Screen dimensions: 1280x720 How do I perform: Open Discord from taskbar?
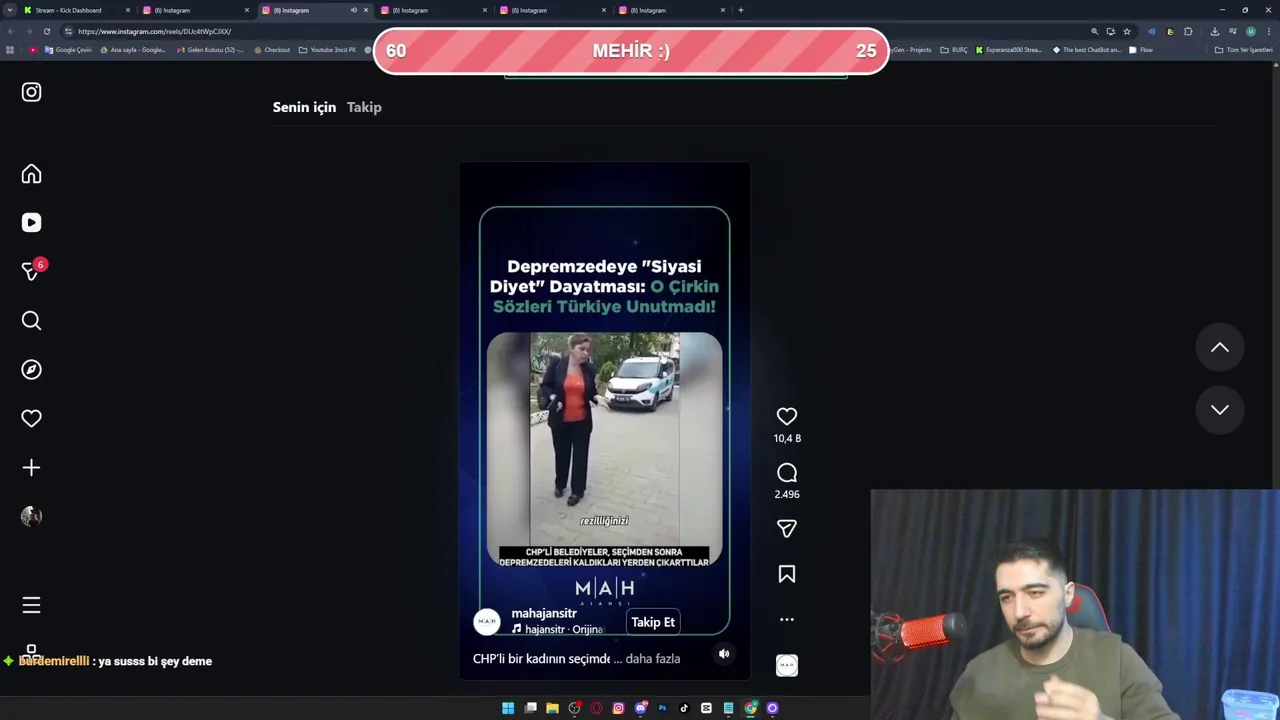[641, 708]
